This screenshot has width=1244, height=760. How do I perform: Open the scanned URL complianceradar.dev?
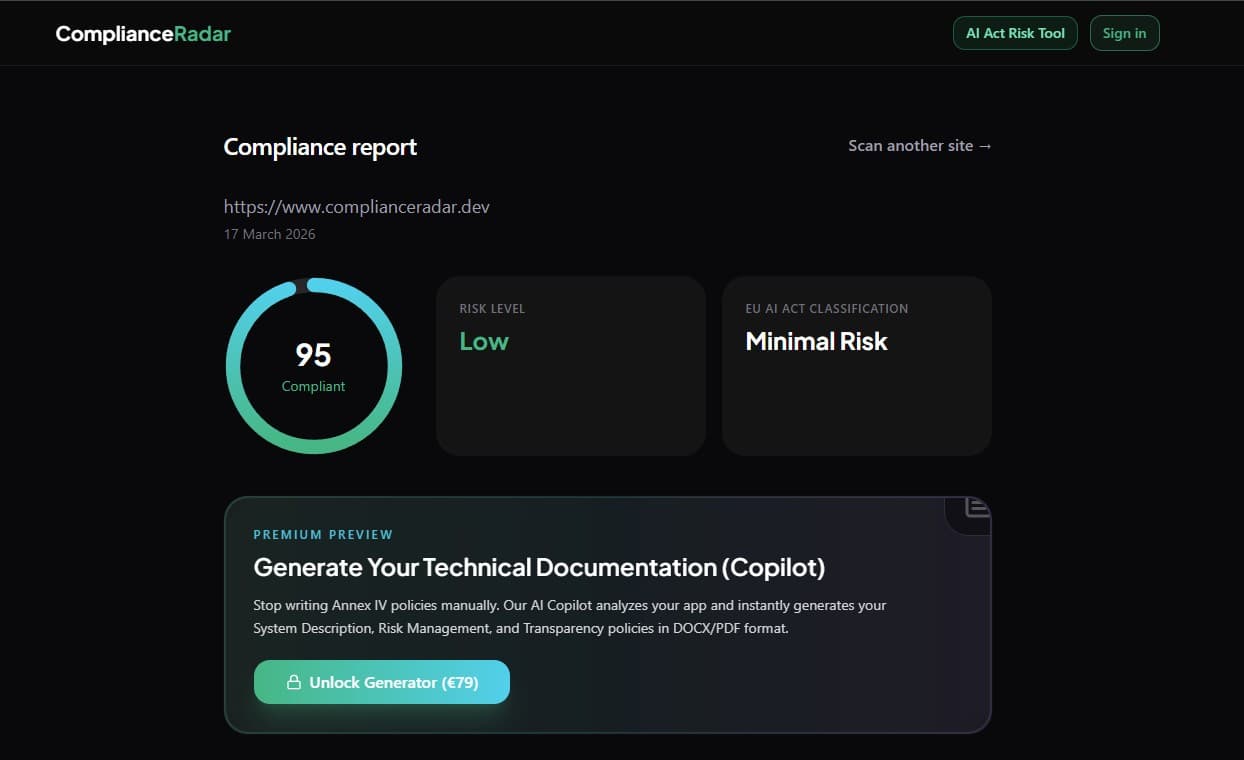[x=357, y=206]
